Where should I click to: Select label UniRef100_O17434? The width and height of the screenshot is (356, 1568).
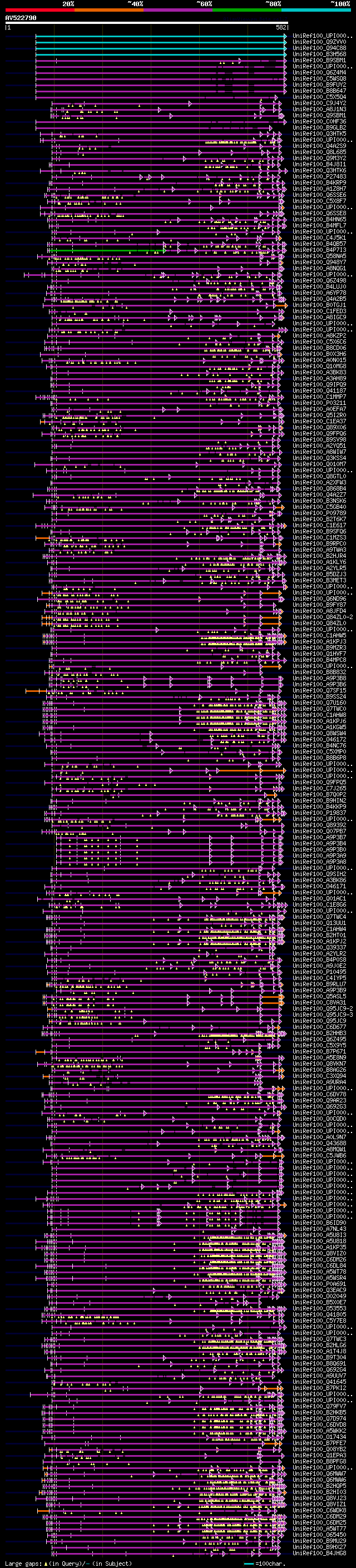[319, 1437]
